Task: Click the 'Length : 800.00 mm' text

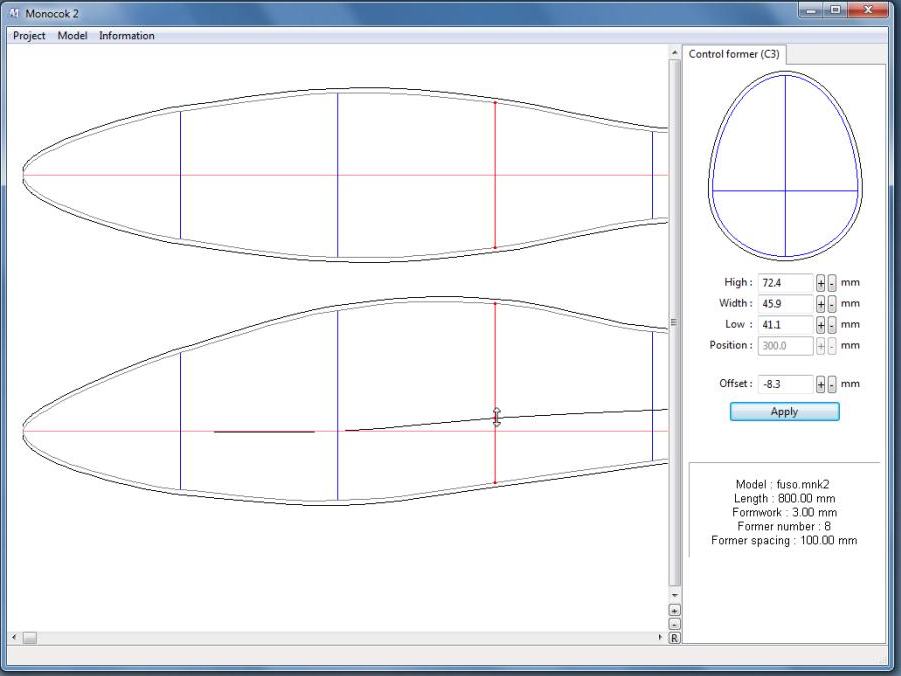Action: point(784,498)
